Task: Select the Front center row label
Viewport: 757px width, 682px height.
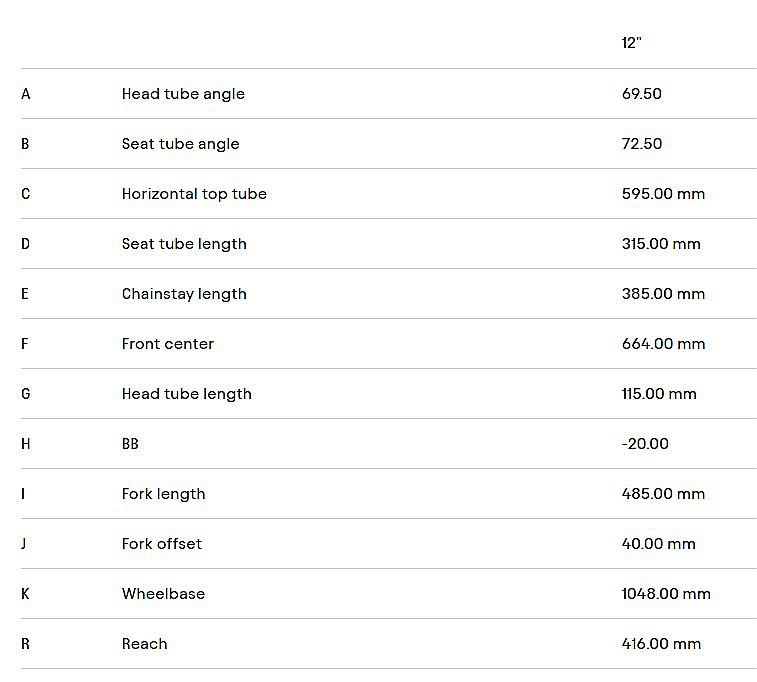Action: pyautogui.click(x=168, y=344)
